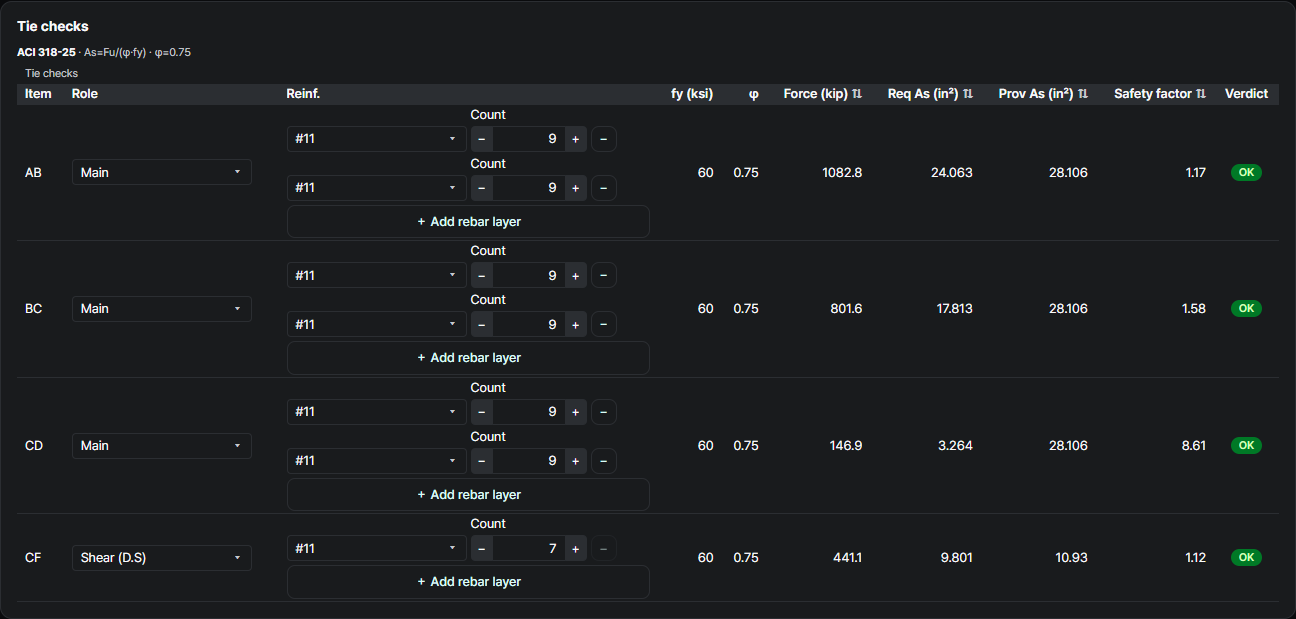Screen dimensions: 1296x619
Task: Remove AB's second rebar layer
Action: 604,188
